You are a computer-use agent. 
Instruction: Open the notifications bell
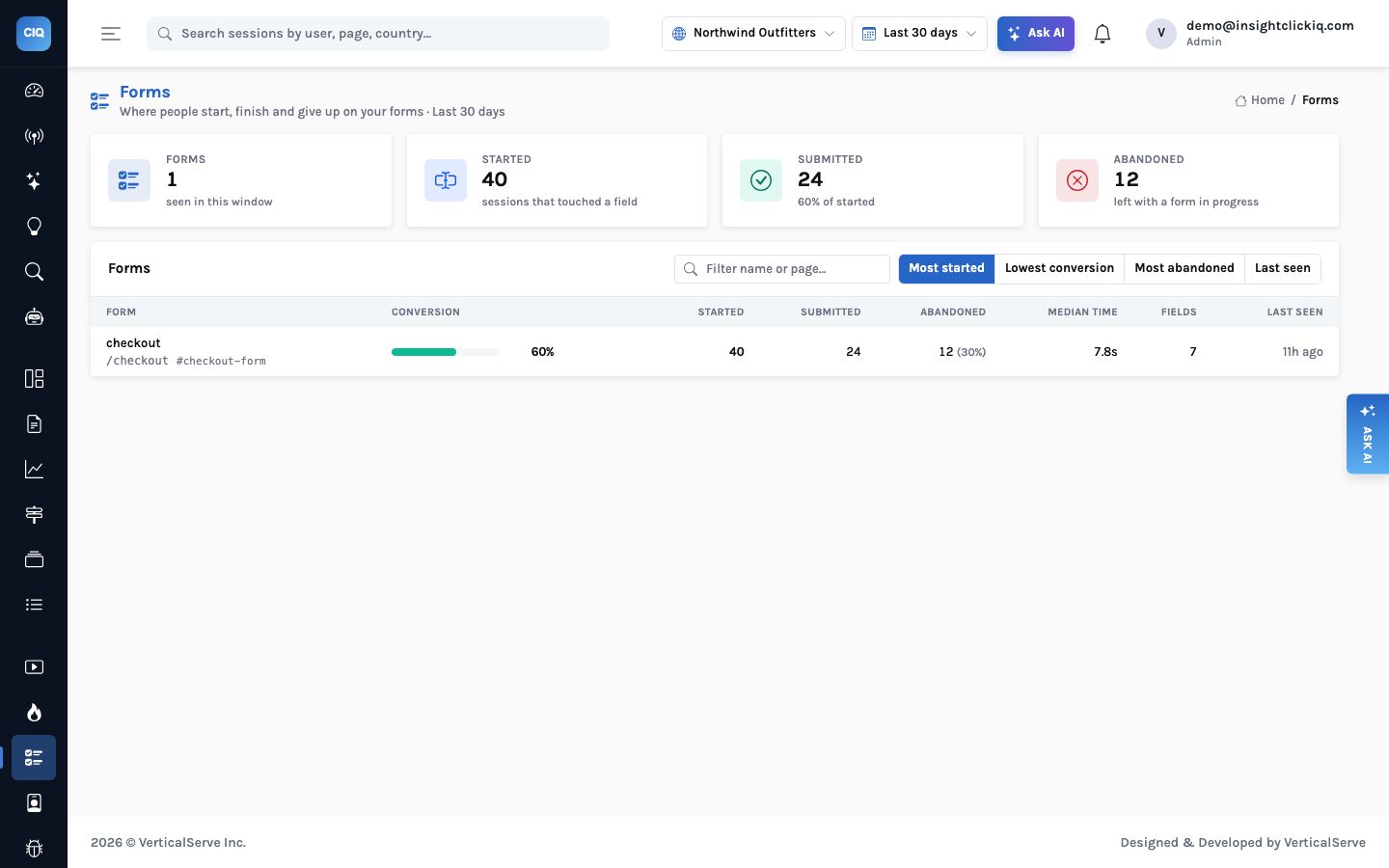(x=1103, y=34)
